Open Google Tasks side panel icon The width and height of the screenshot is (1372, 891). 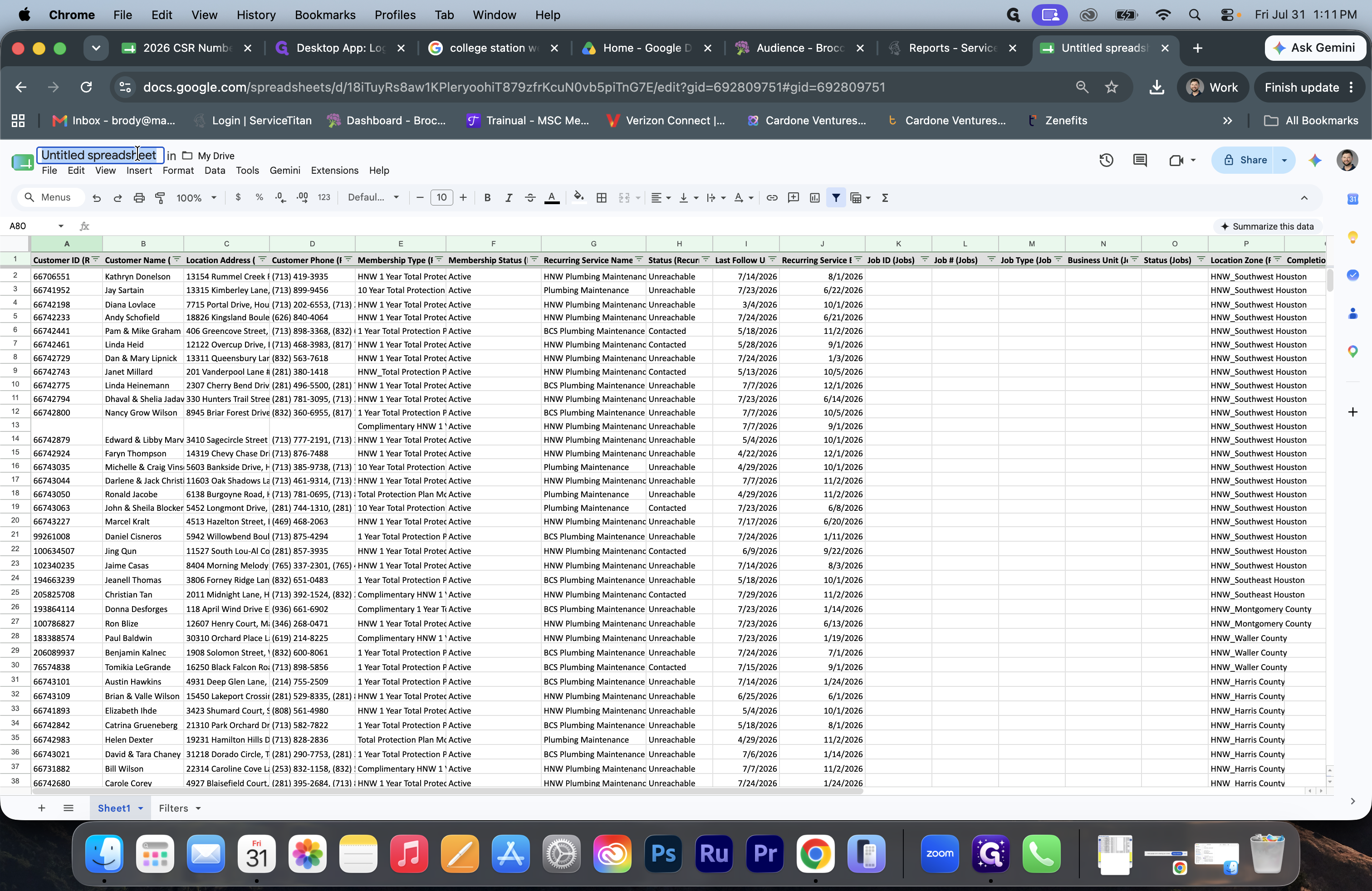click(1352, 275)
